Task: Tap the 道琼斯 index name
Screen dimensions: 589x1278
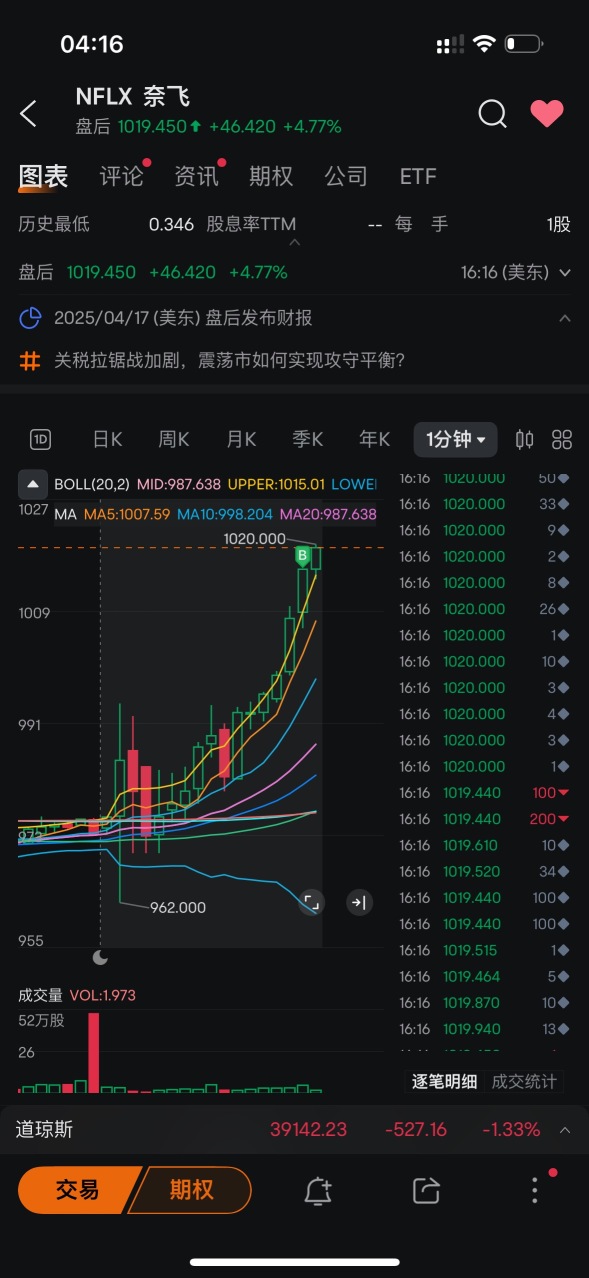Action: coord(44,1130)
